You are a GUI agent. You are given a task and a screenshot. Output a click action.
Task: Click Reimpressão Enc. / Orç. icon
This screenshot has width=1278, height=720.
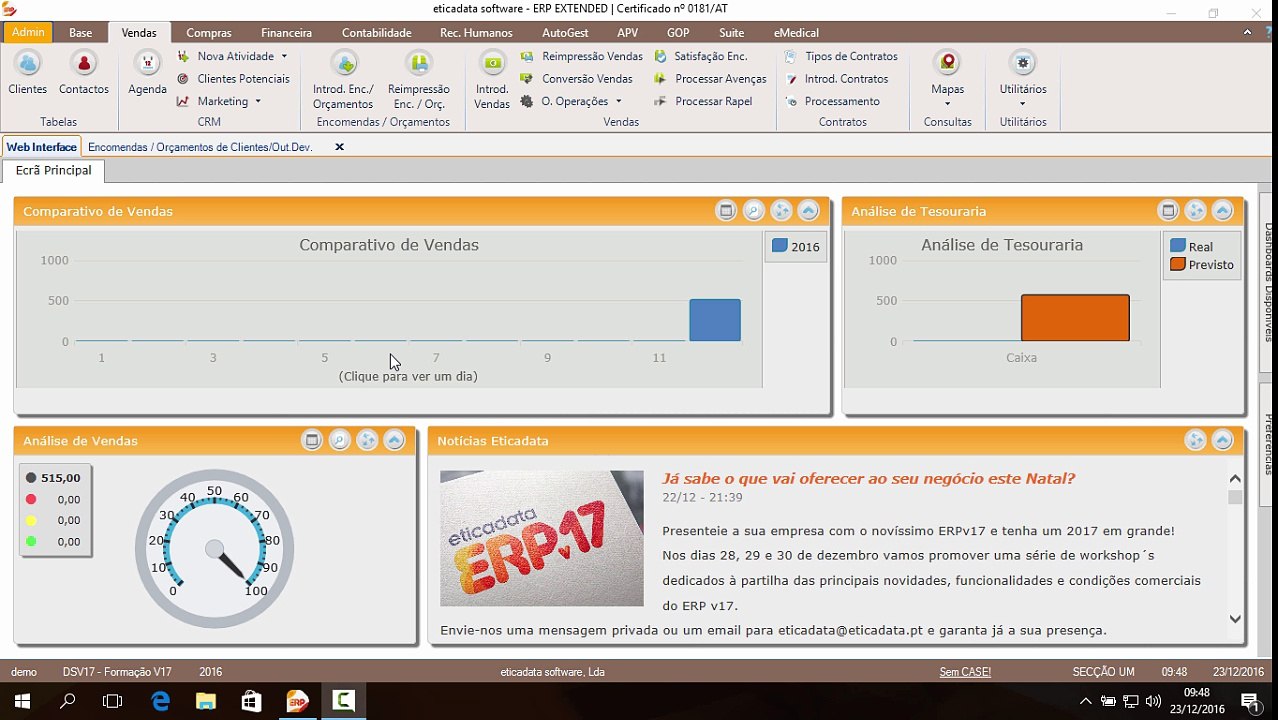click(x=419, y=81)
